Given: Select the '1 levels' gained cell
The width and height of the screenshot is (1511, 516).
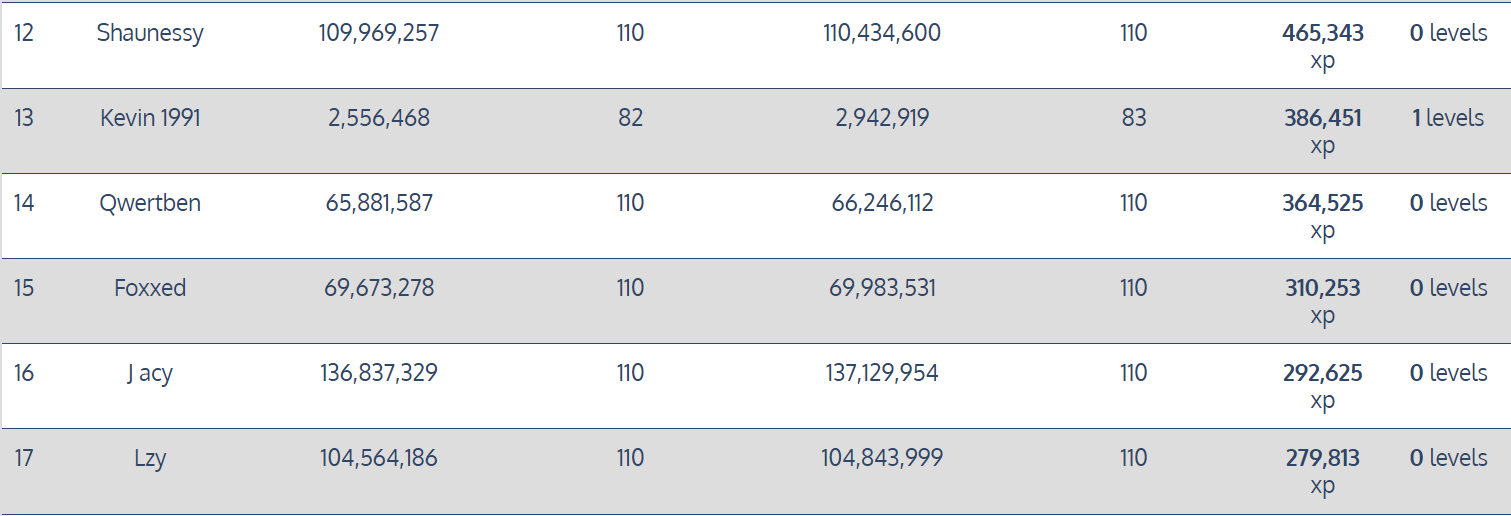Looking at the screenshot, I should [x=1447, y=118].
